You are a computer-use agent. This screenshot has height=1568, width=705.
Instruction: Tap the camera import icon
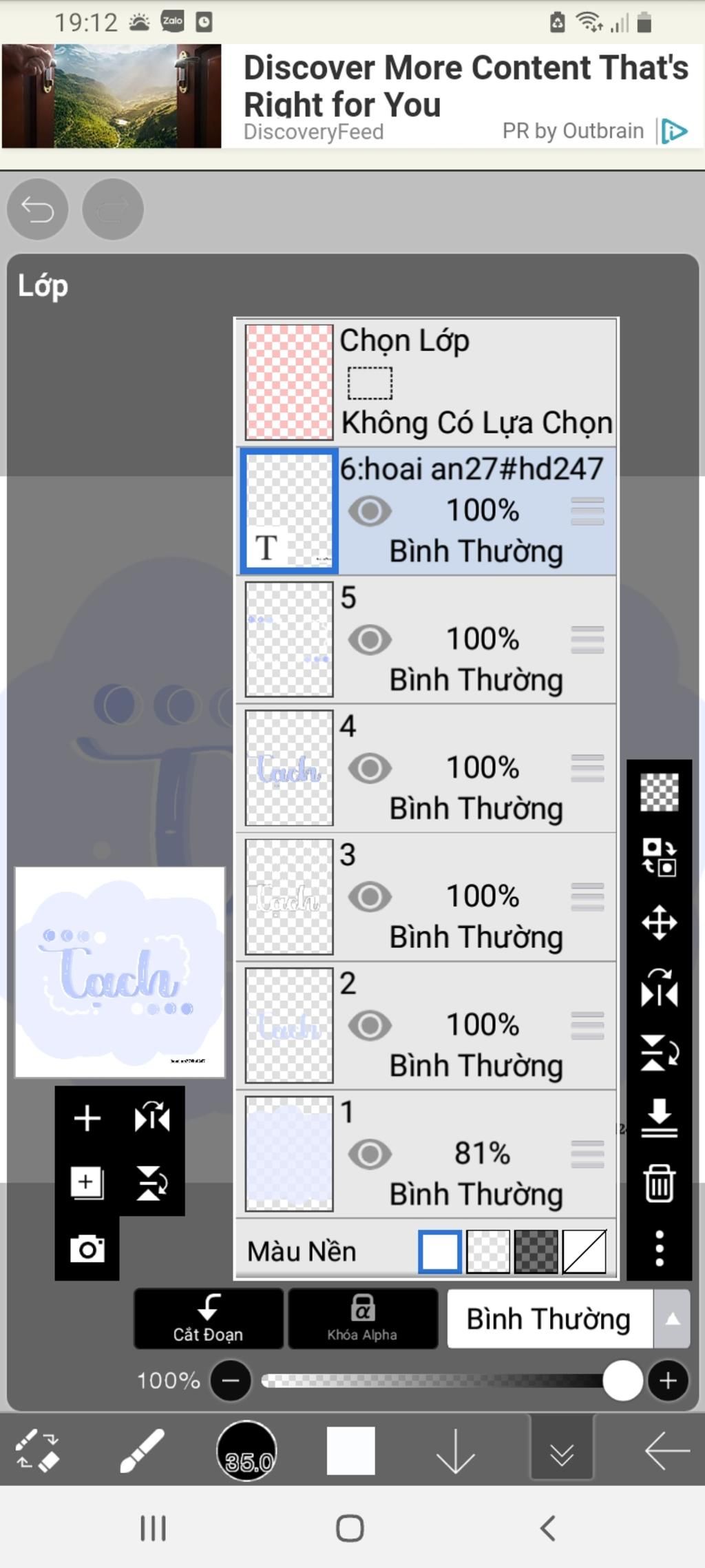click(x=87, y=1248)
